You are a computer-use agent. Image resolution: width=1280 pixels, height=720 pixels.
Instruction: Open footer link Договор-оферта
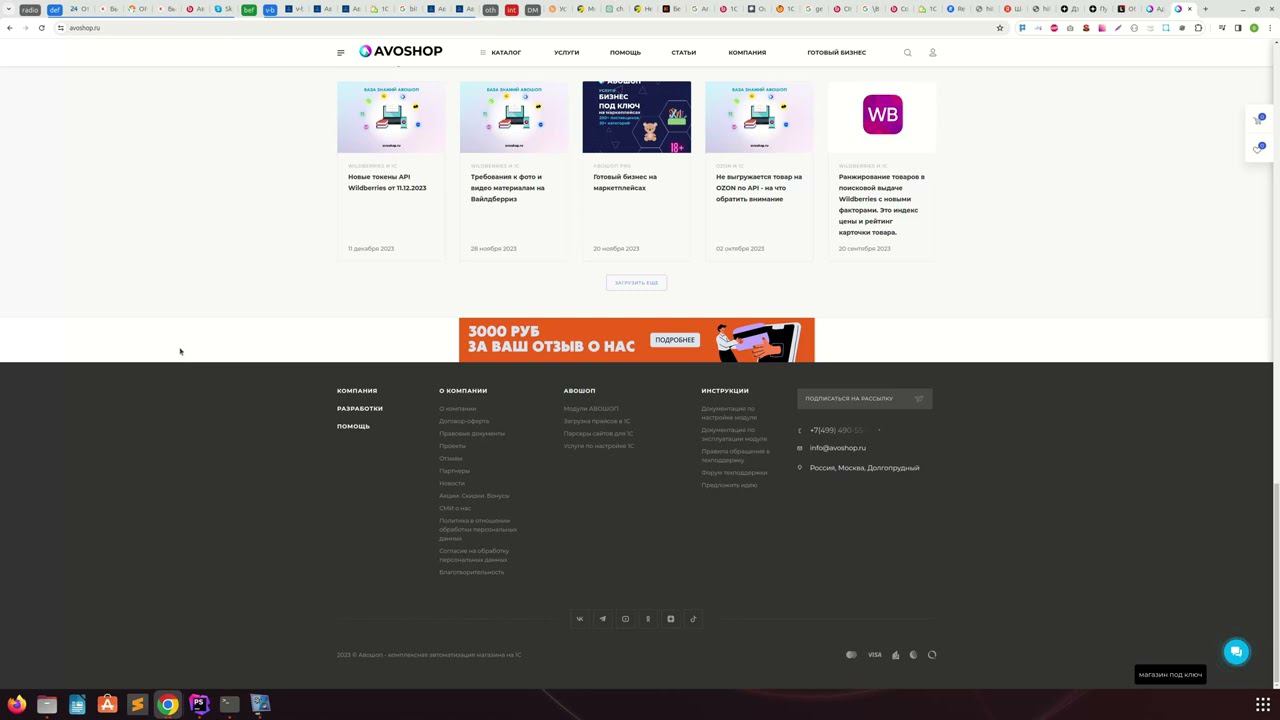(464, 421)
